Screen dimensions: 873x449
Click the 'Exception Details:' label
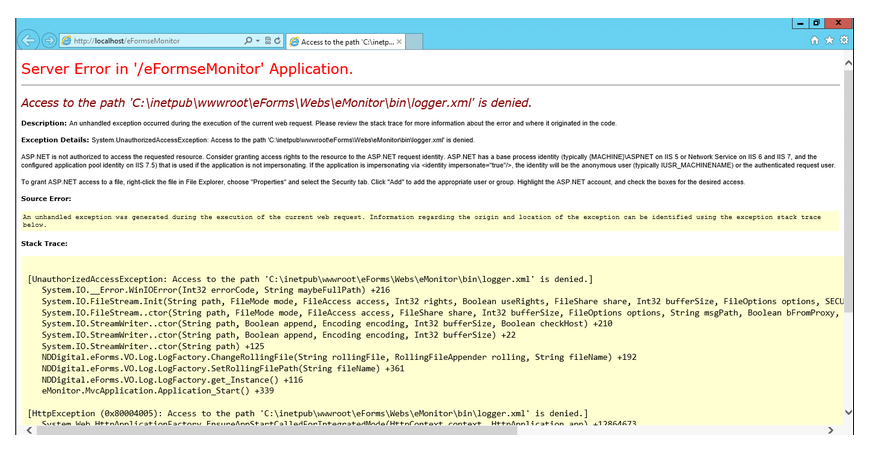click(x=55, y=140)
